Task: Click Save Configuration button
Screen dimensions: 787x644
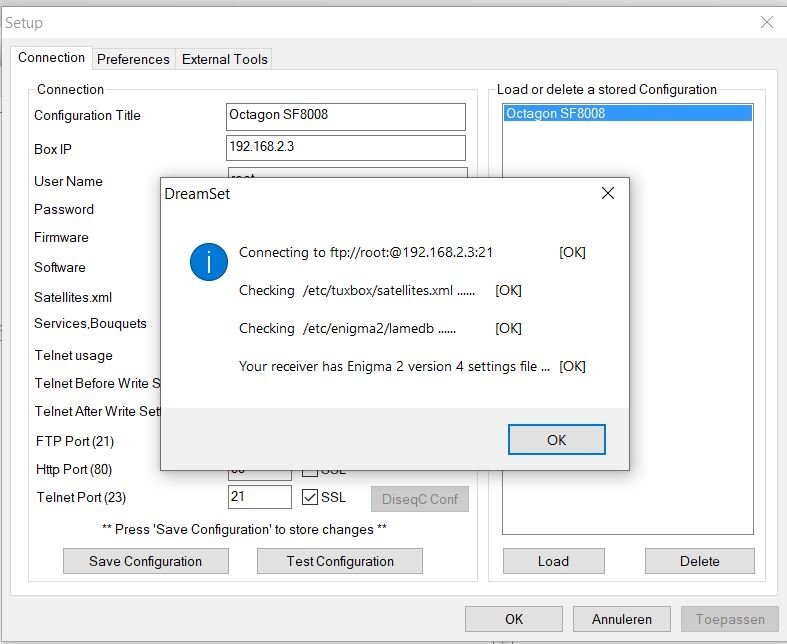Action: pyautogui.click(x=146, y=561)
